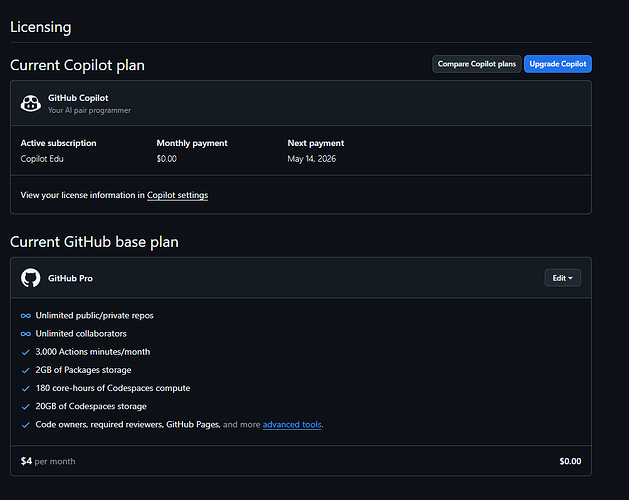Click the Upgrade Copilot button
The width and height of the screenshot is (629, 500).
point(558,64)
